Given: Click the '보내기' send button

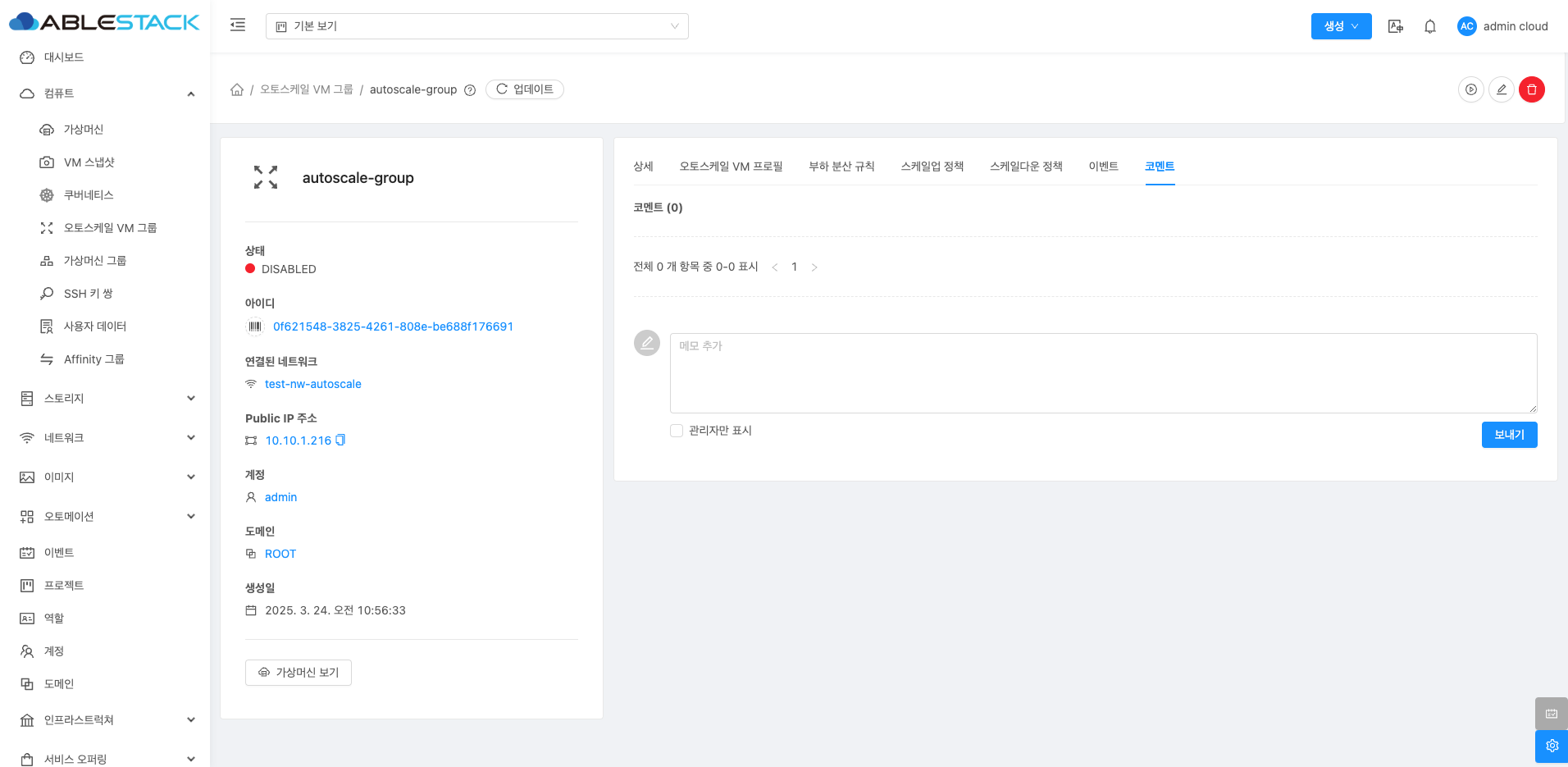Looking at the screenshot, I should click(x=1508, y=435).
